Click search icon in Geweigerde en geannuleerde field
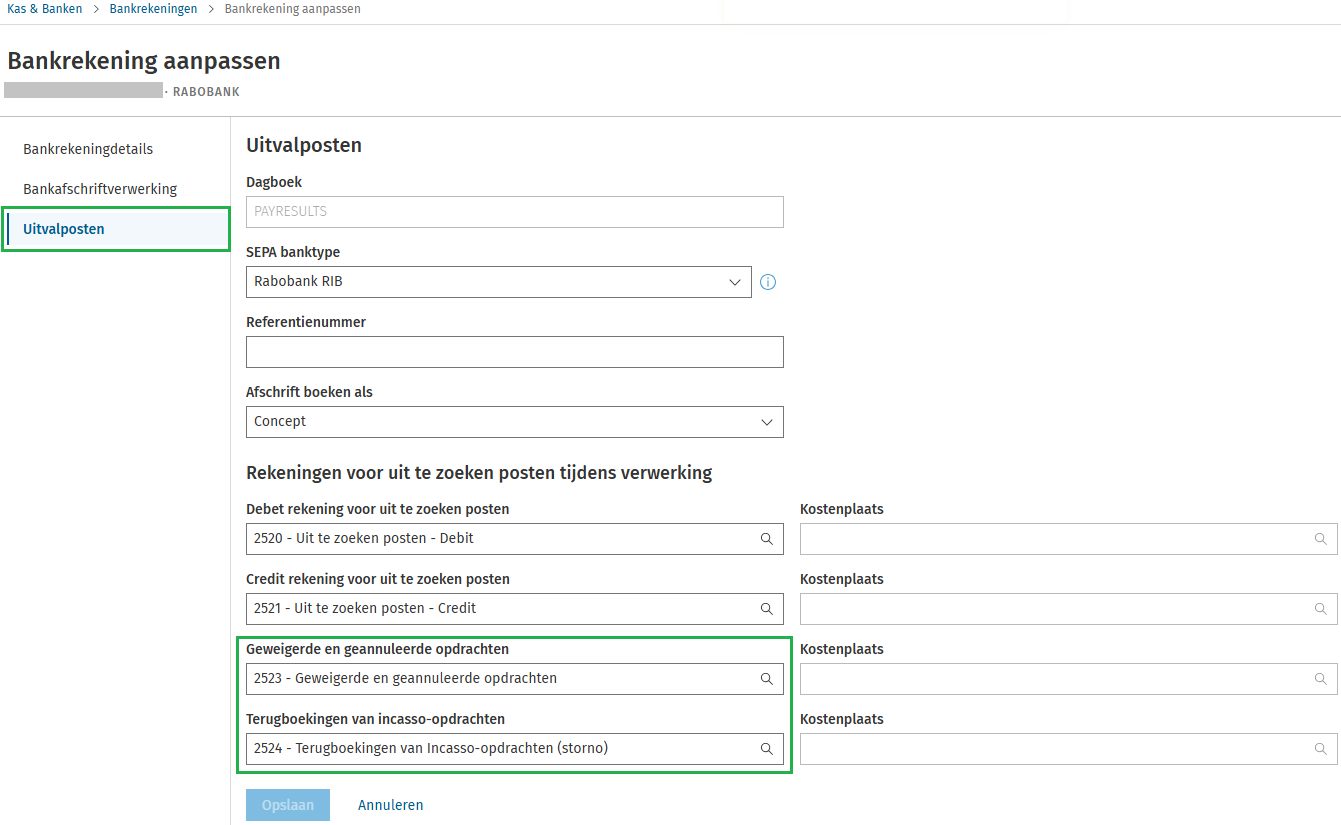This screenshot has width=1341, height=825. point(767,679)
